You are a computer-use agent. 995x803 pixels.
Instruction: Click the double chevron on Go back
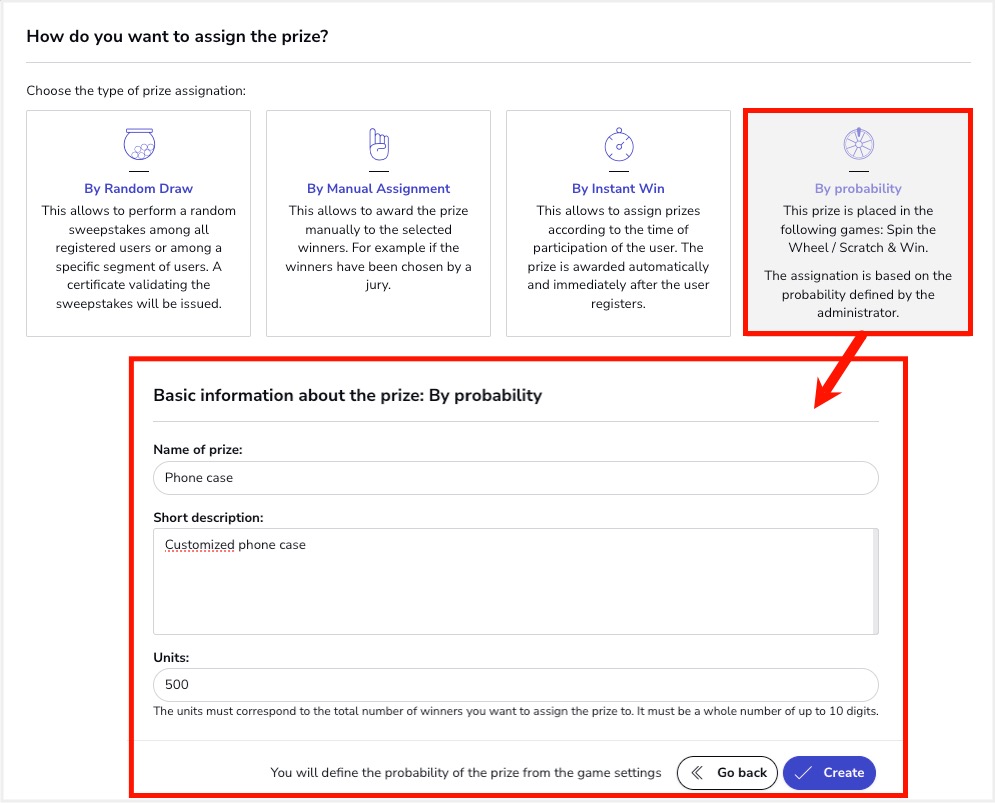[697, 773]
